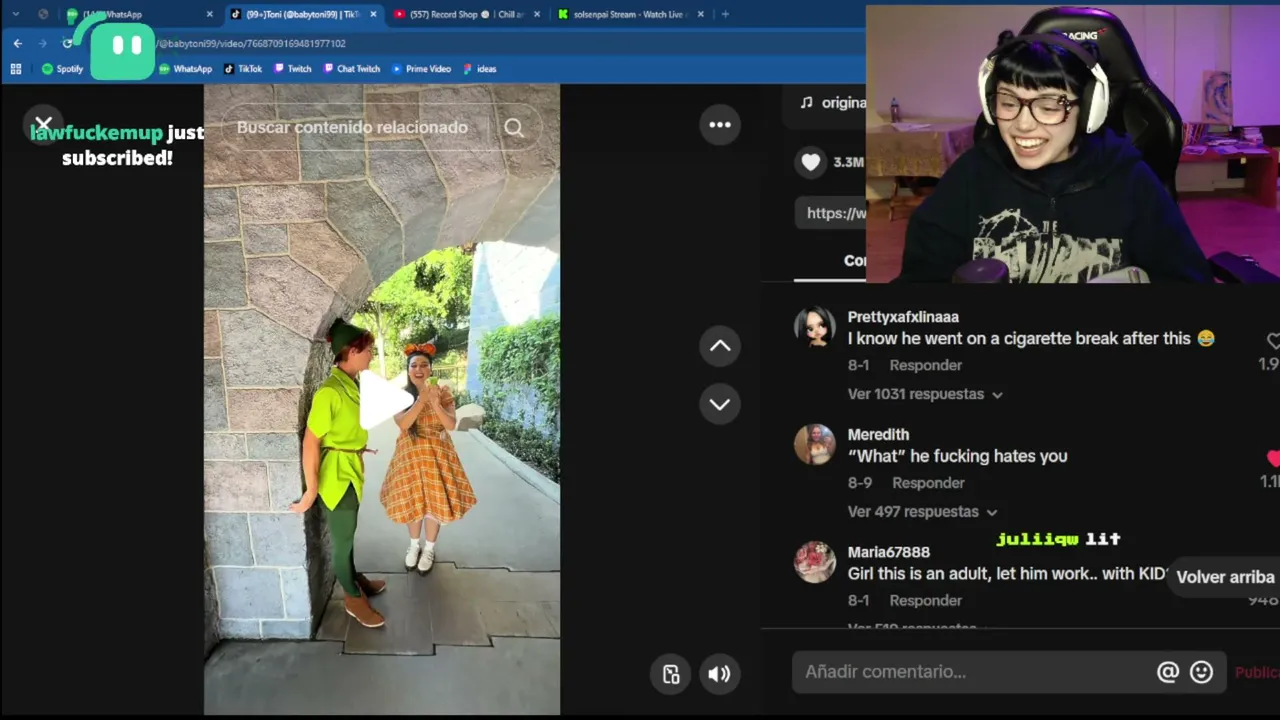Open the ideas bookmark
1280x720 pixels.
click(479, 69)
